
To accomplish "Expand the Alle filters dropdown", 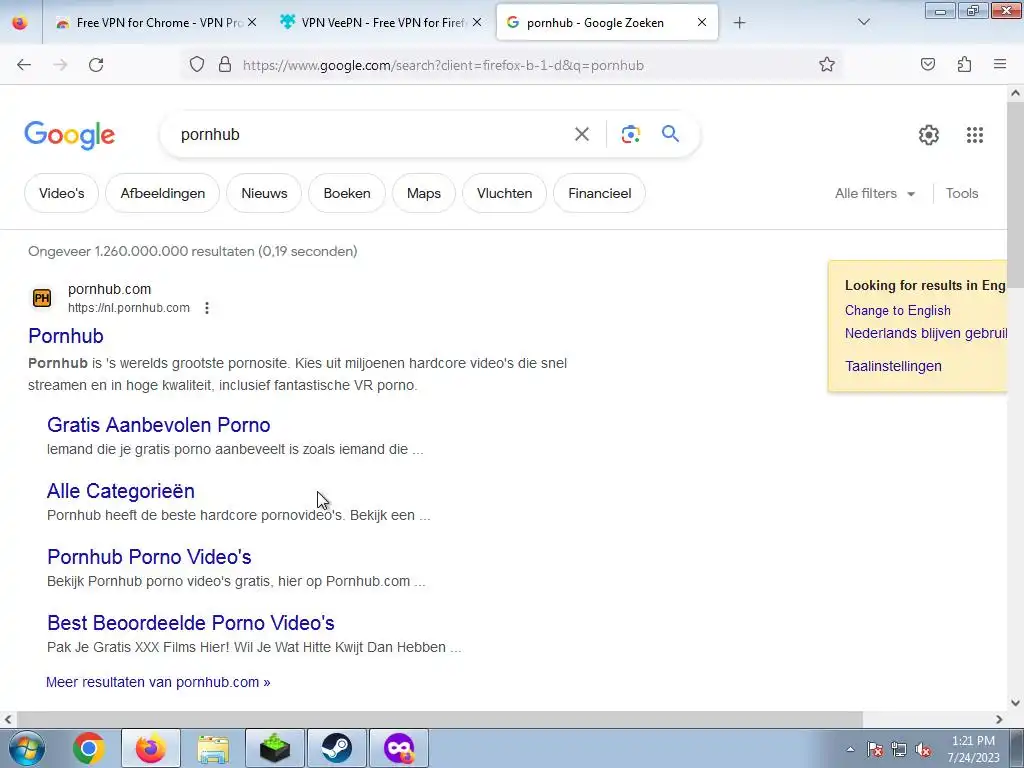I will click(875, 193).
